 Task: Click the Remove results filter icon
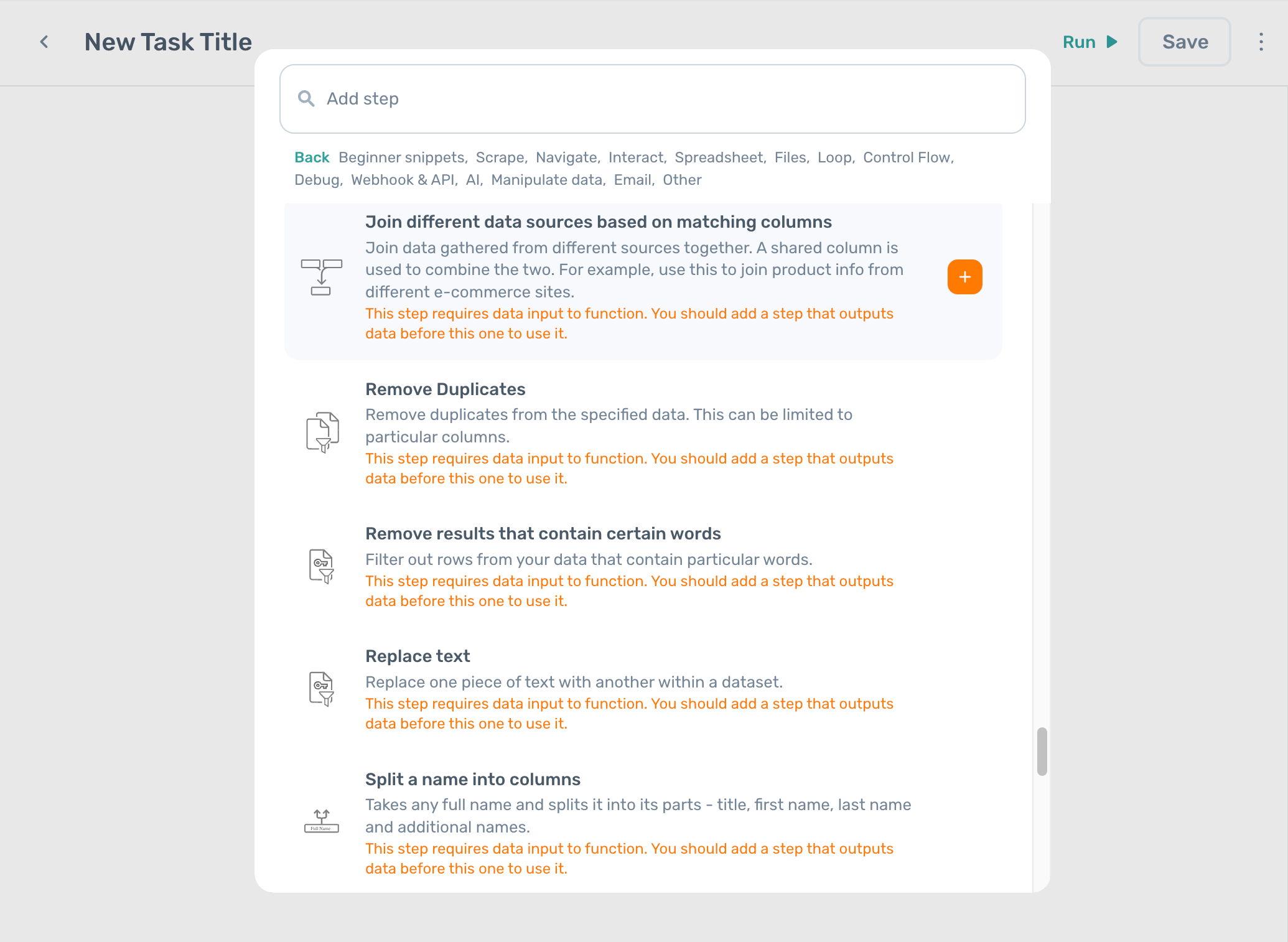(x=322, y=566)
